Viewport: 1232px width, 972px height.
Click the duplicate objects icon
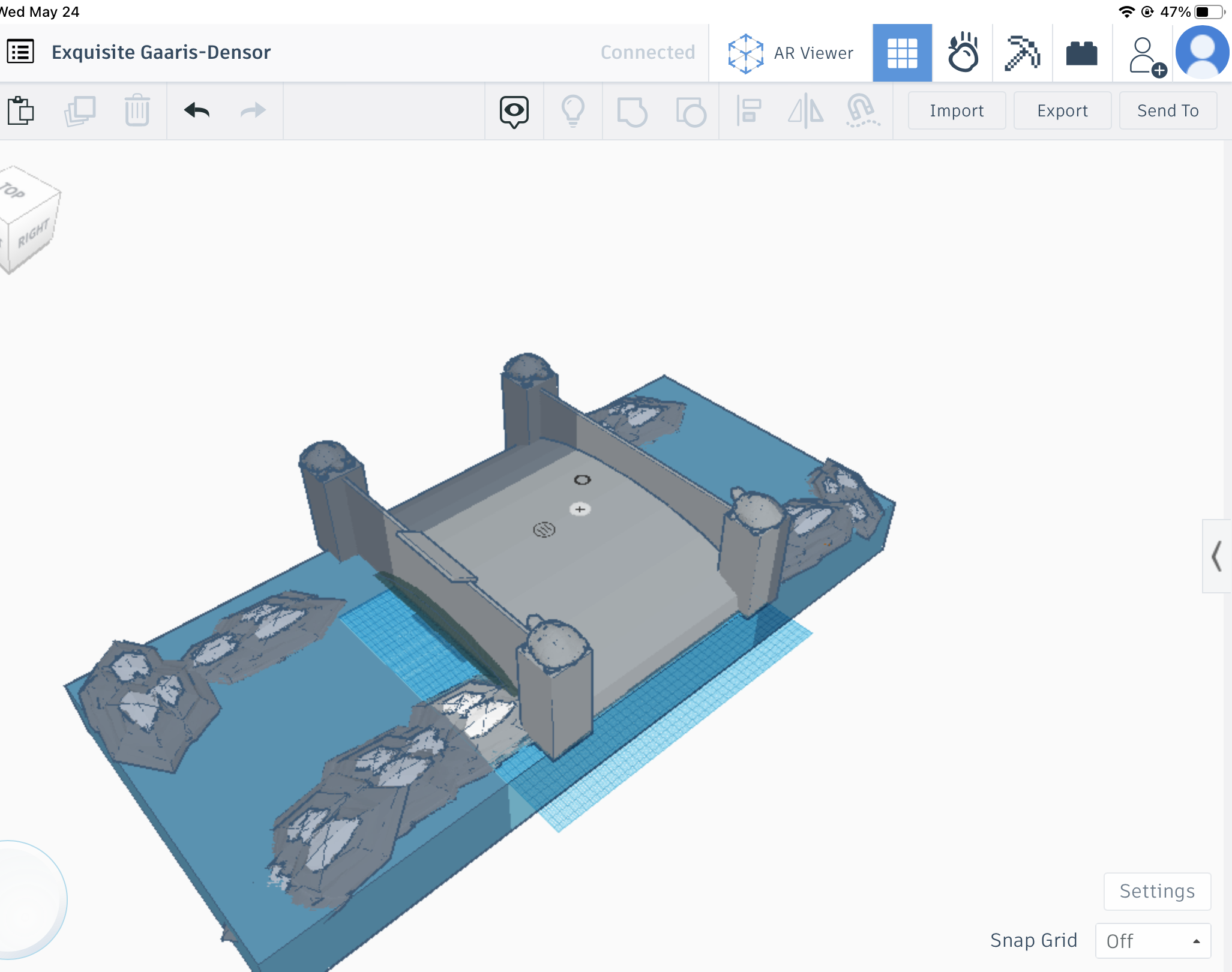coord(80,110)
